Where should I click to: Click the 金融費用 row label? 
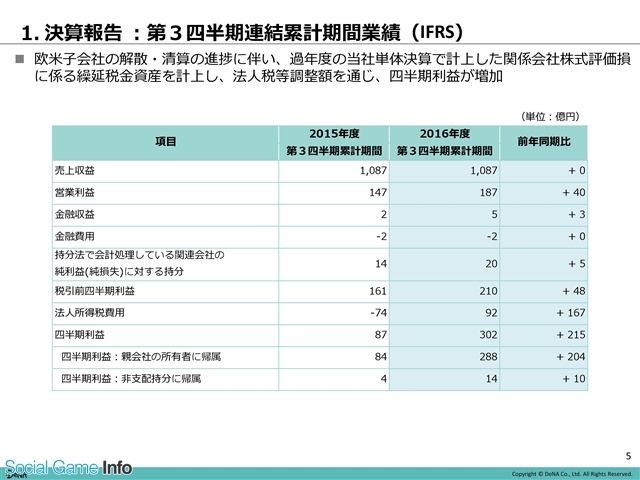coord(74,236)
